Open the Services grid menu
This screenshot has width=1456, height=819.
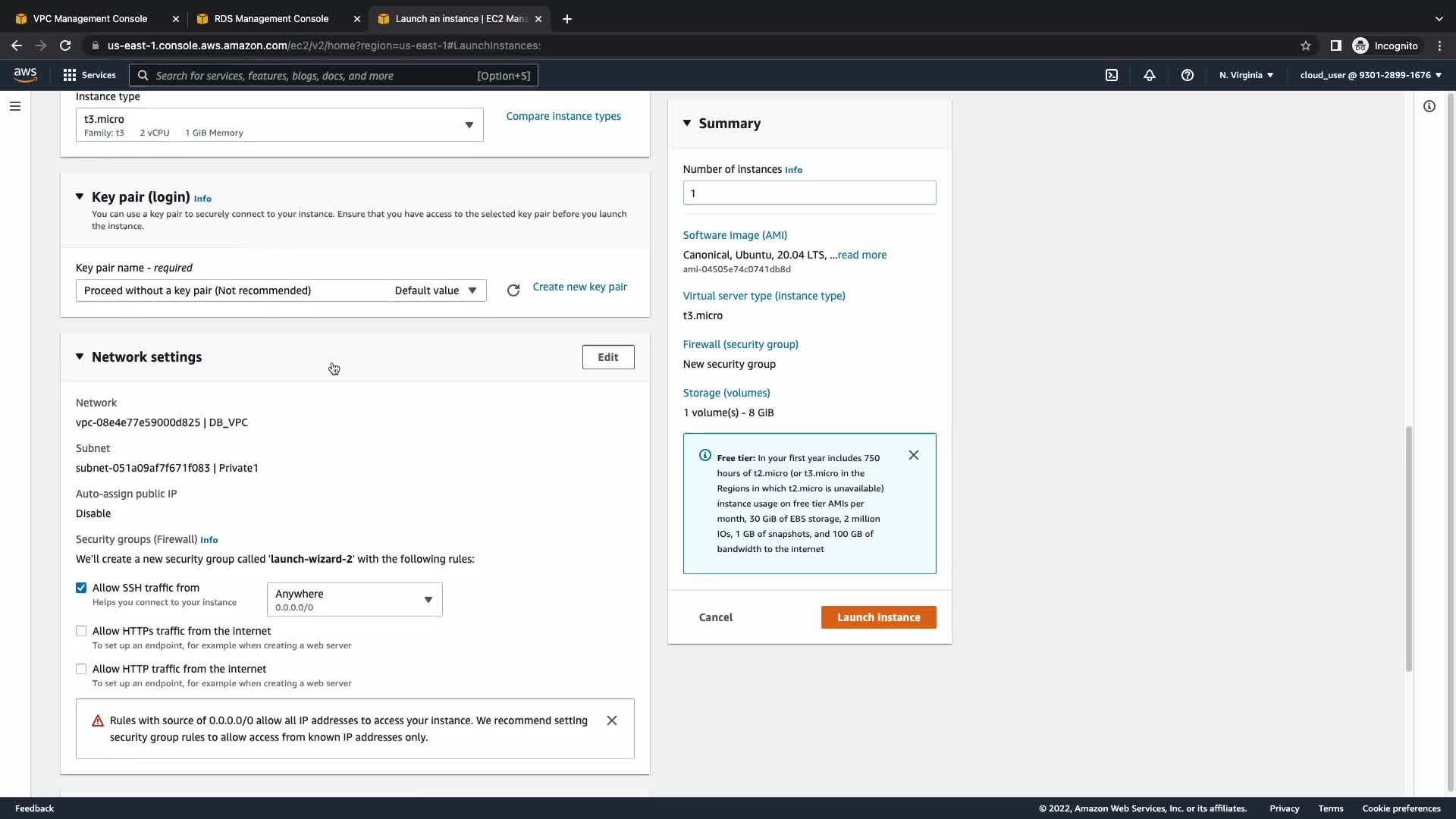(x=89, y=75)
